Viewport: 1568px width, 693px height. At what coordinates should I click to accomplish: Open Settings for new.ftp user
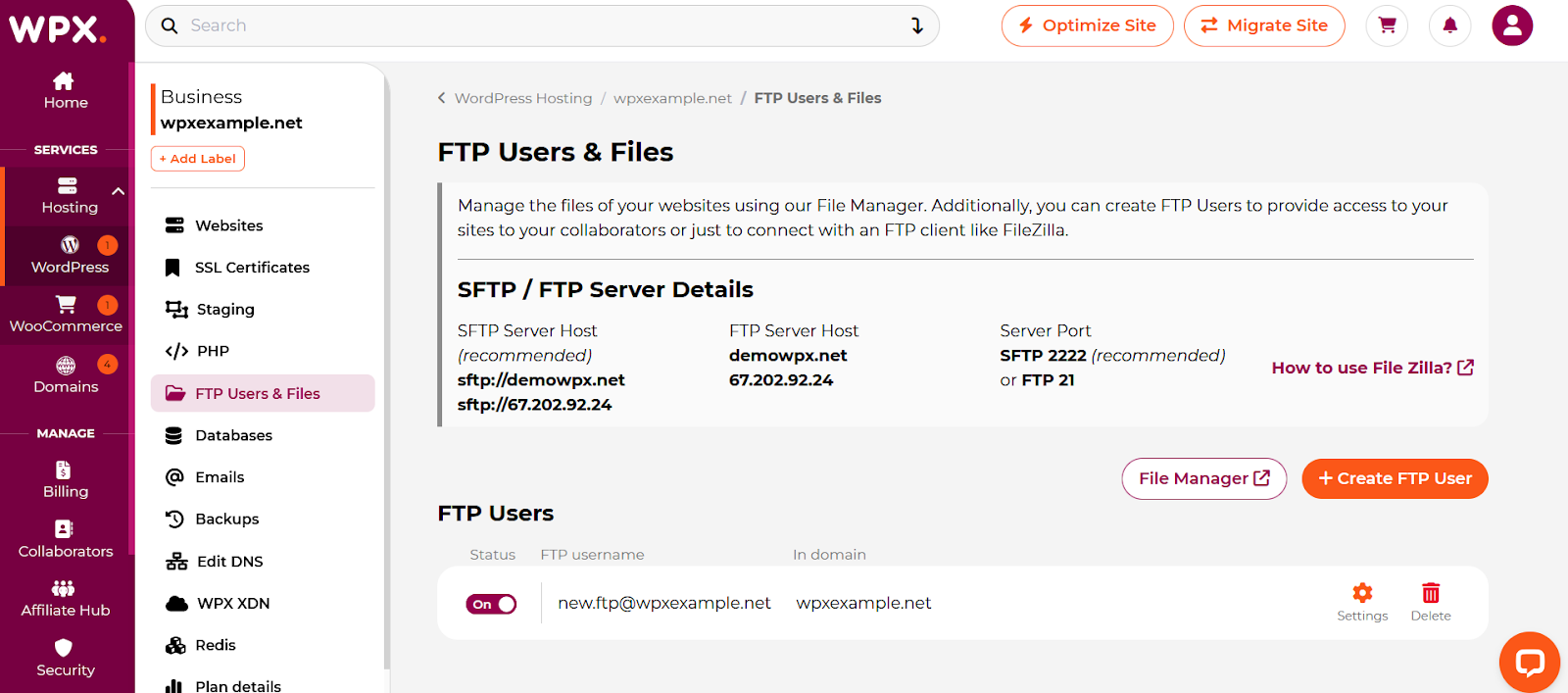coord(1362,602)
